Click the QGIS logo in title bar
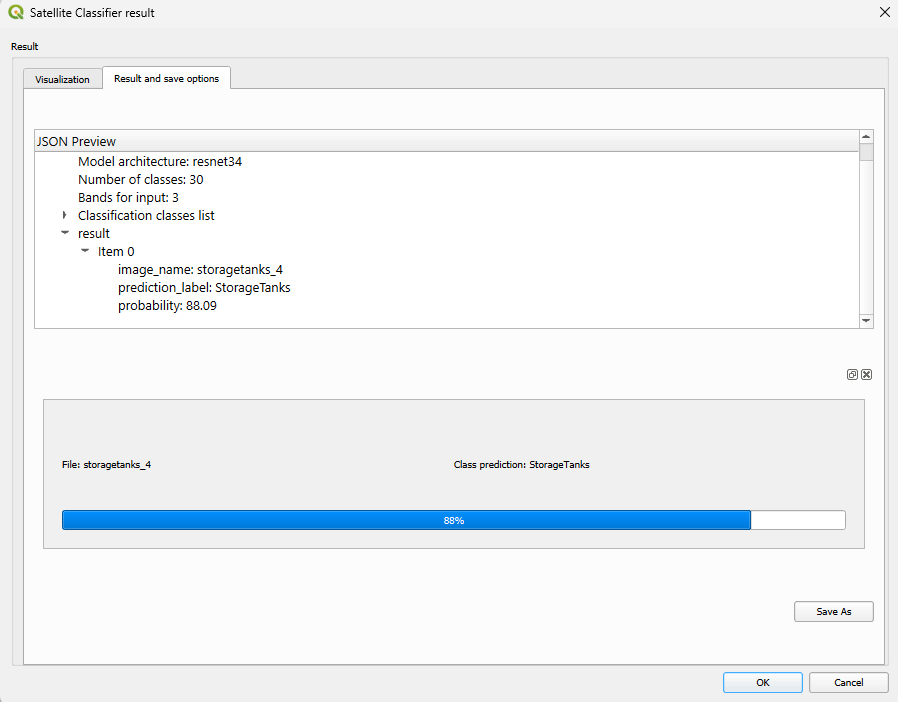The image size is (898, 702). click(15, 13)
